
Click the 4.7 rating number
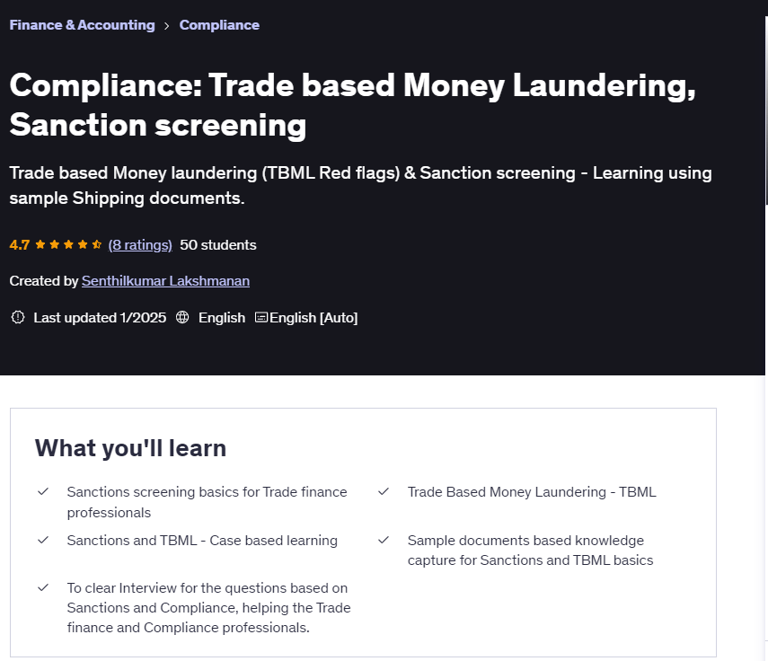pos(20,245)
